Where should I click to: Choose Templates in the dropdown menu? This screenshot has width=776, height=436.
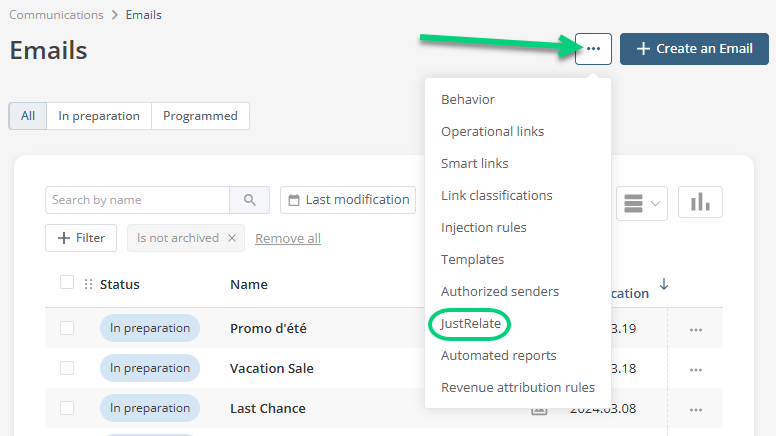(x=472, y=259)
